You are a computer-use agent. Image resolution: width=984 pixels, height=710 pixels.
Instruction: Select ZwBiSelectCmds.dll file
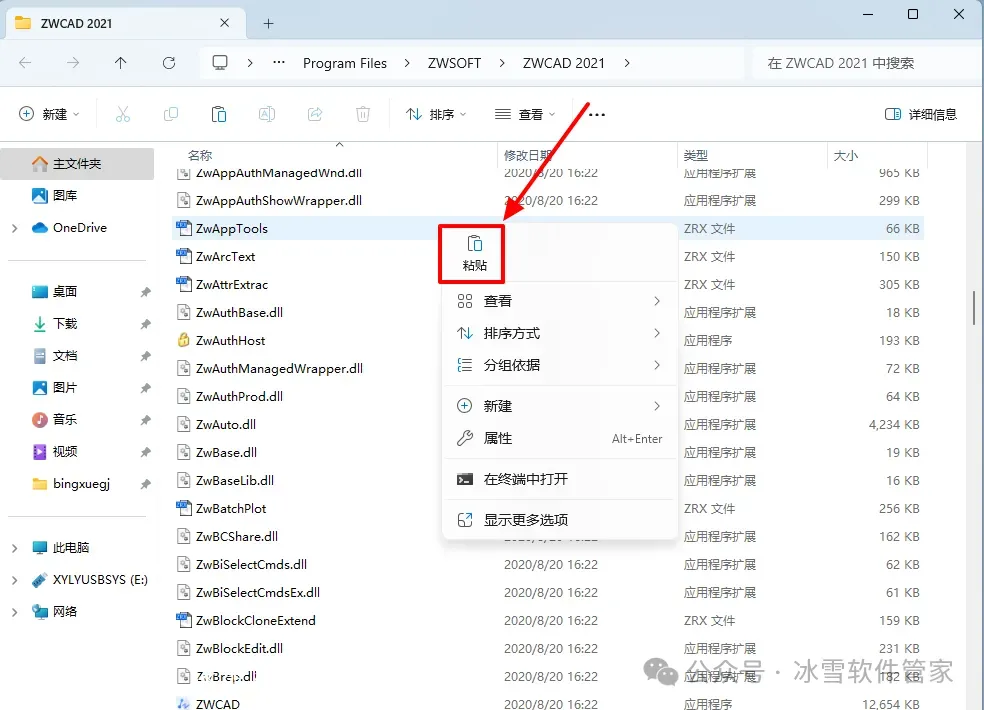click(x=251, y=564)
